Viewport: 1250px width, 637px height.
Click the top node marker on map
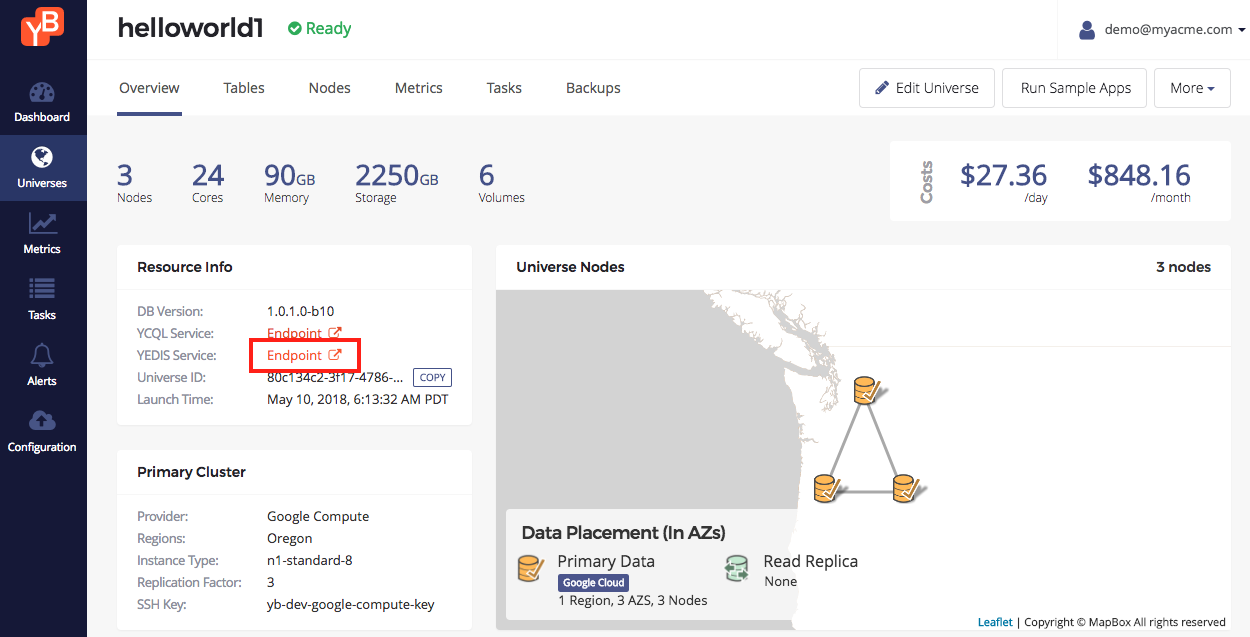pyautogui.click(x=867, y=390)
